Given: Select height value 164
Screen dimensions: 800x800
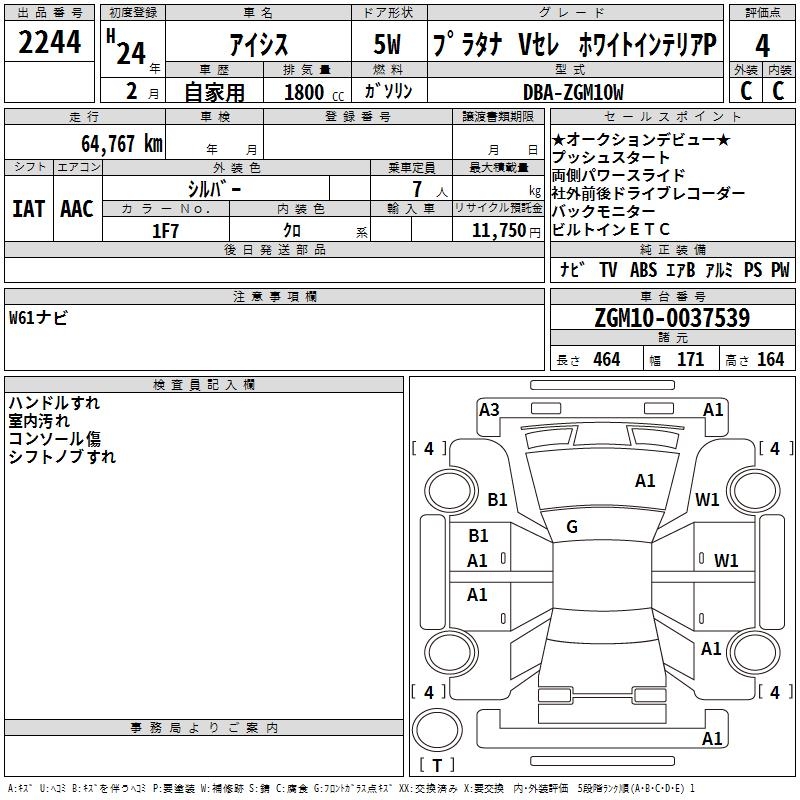Looking at the screenshot, I should (x=770, y=359).
